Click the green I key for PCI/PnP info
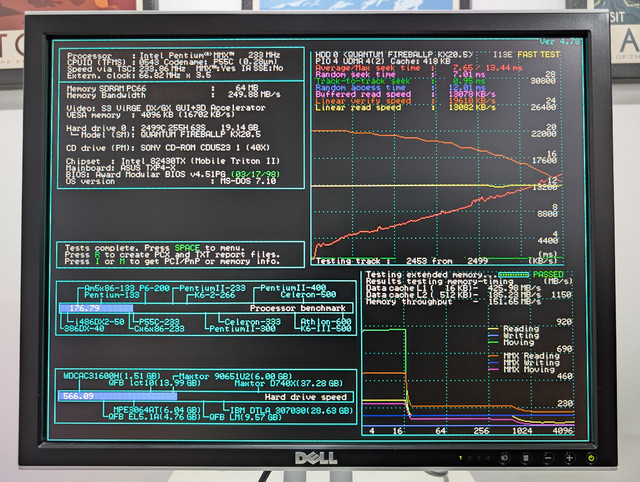The image size is (640, 482). coord(97,261)
